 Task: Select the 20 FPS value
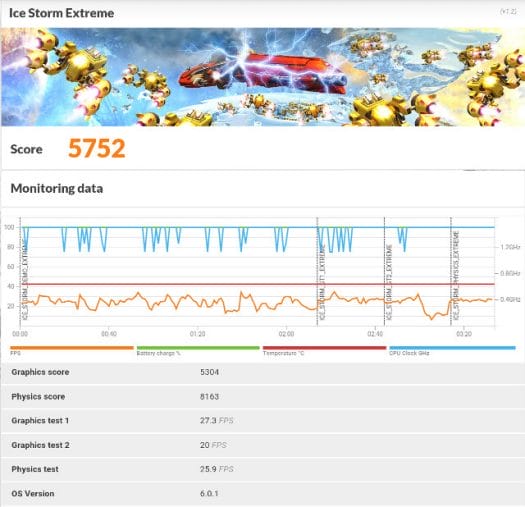click(213, 445)
